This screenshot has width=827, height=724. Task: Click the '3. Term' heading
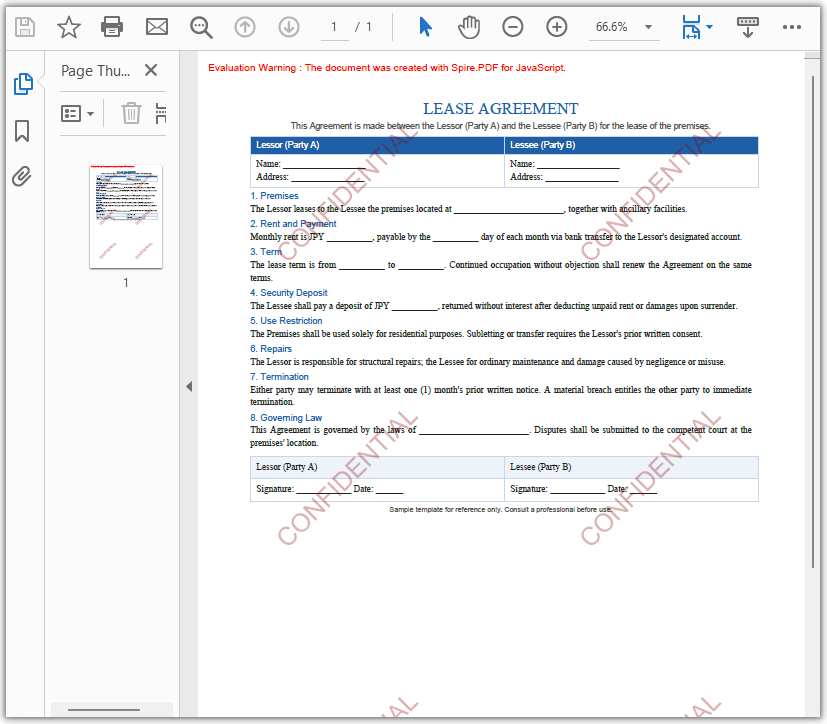click(266, 252)
